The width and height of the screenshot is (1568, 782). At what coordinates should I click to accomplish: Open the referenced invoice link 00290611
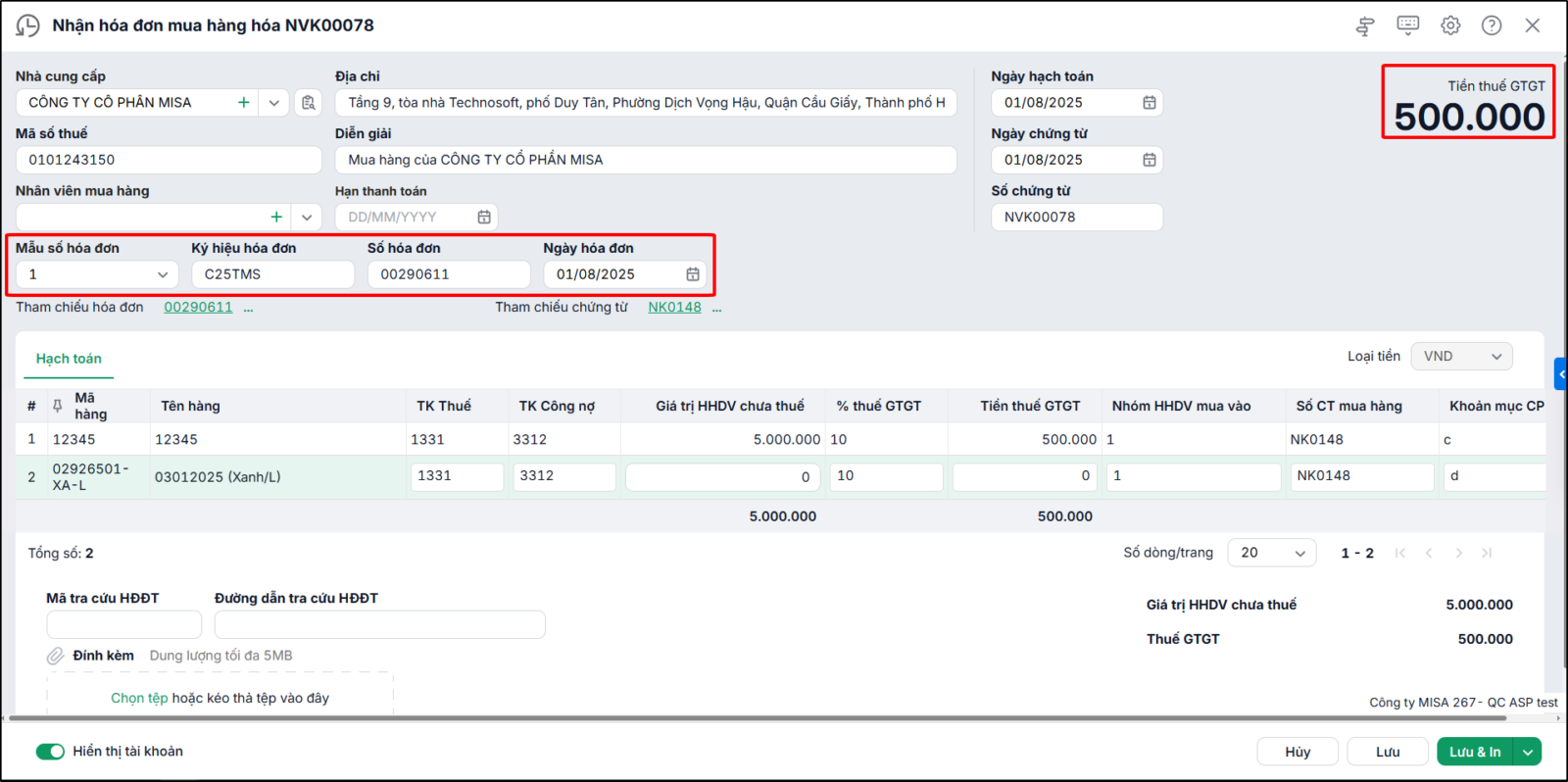point(198,308)
